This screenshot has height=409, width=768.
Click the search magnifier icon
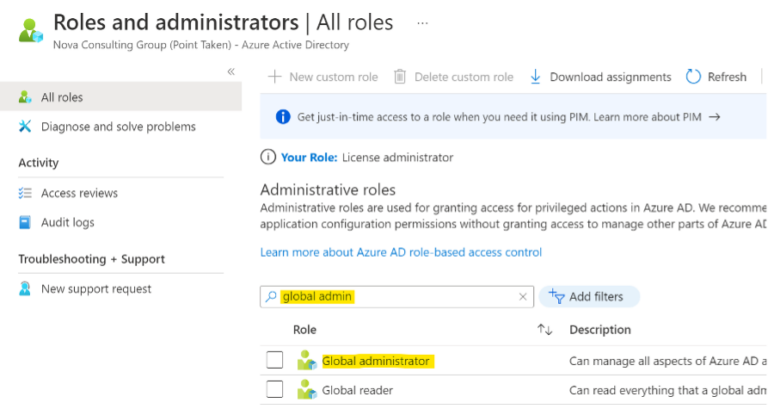[271, 296]
